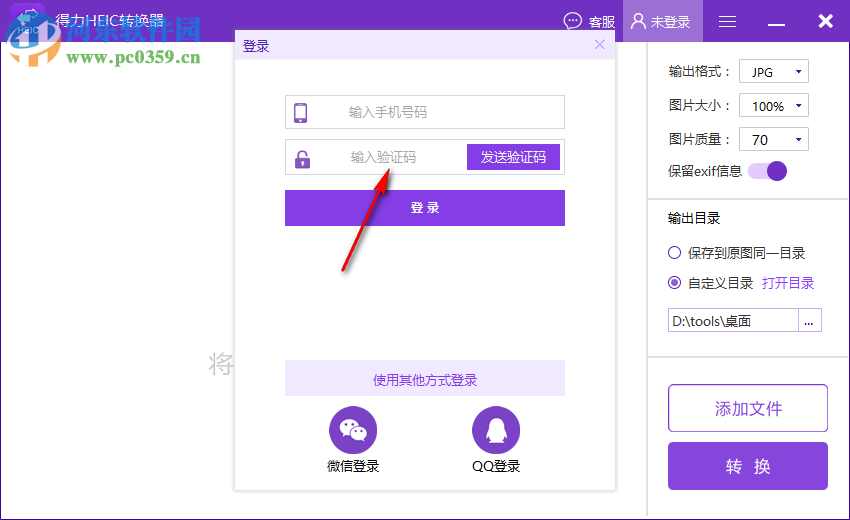Click the 转换 convert button
850x520 pixels.
(x=748, y=466)
